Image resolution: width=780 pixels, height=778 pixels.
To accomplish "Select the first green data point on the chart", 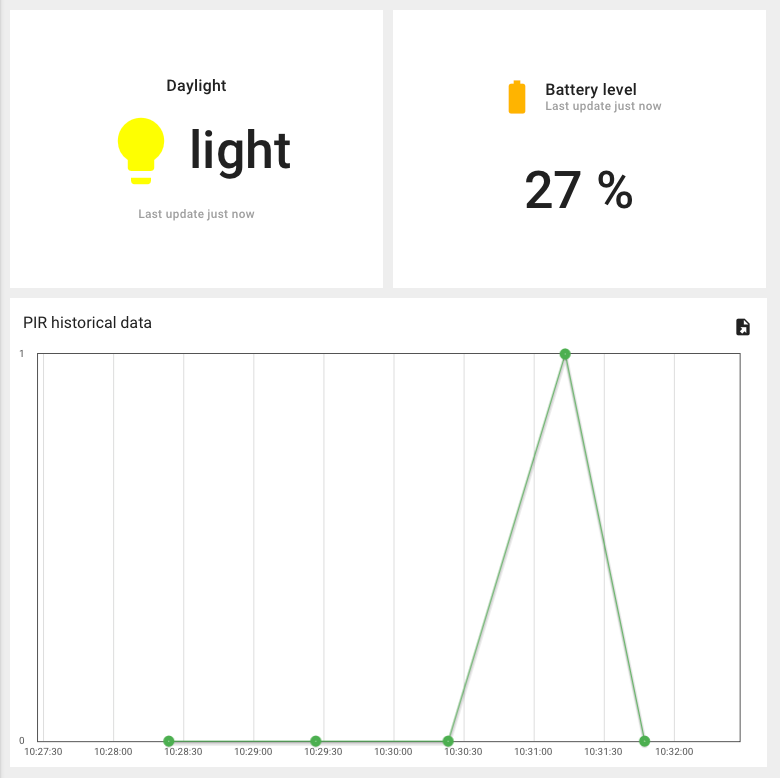I will pos(169,741).
